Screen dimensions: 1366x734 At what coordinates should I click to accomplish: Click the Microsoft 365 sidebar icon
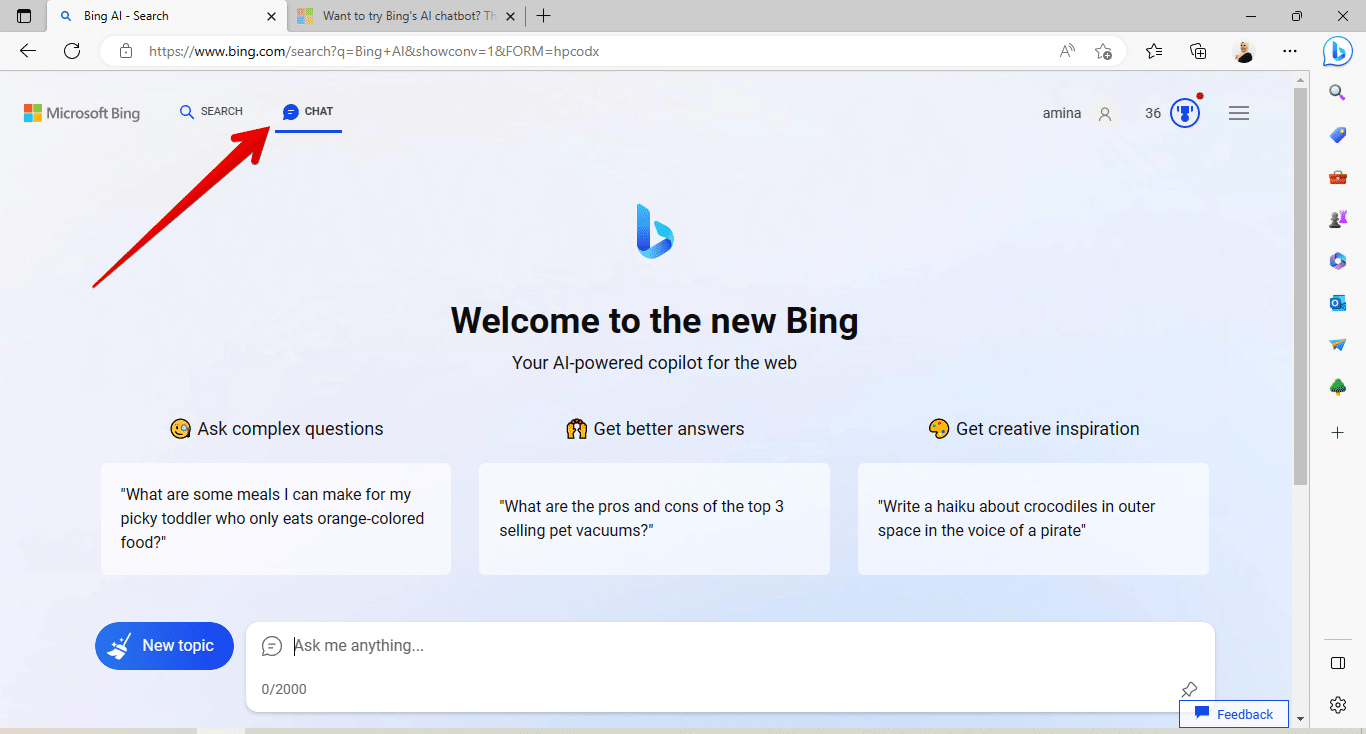(1338, 260)
